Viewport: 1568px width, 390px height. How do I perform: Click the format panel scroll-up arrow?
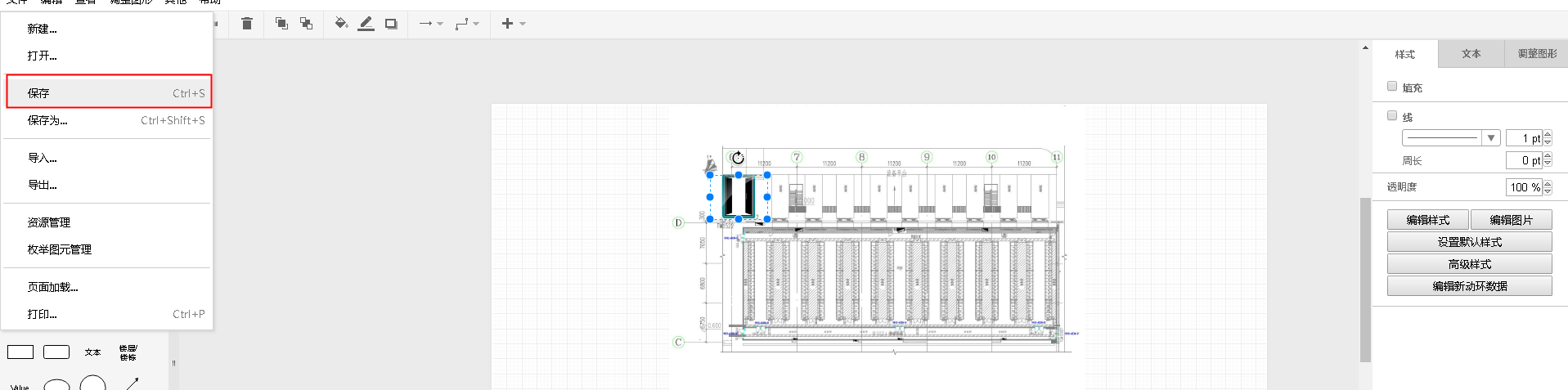coord(1364,47)
